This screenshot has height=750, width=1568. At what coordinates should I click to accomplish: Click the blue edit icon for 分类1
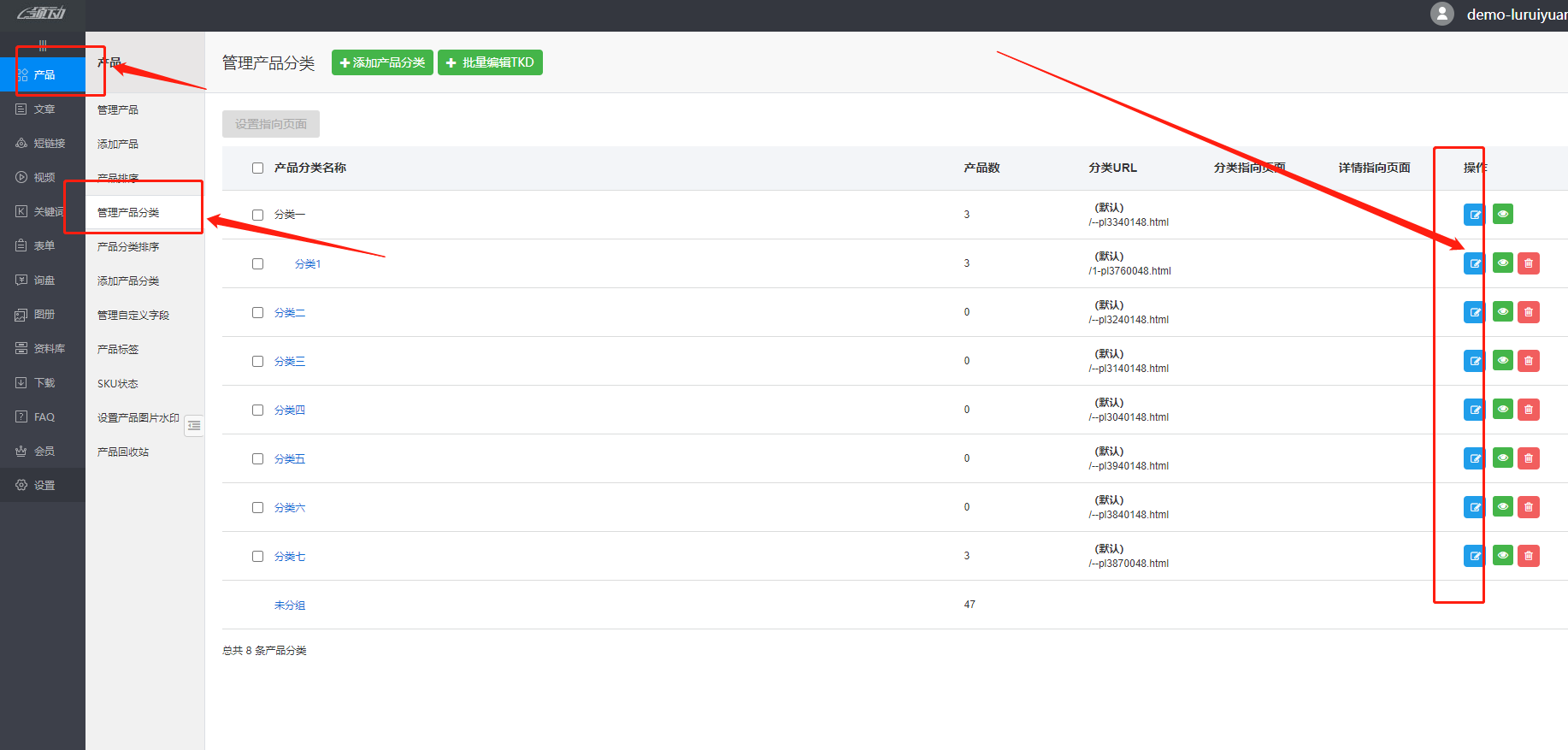click(x=1474, y=263)
